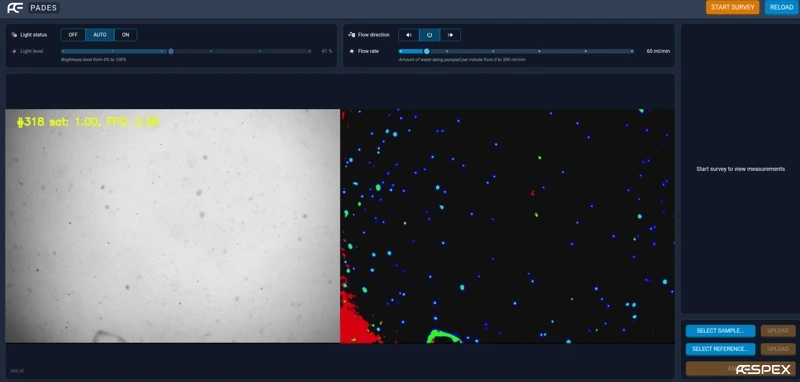The height and width of the screenshot is (382, 800).
Task: Click 'Start survey to view measurements' text
Action: point(740,169)
